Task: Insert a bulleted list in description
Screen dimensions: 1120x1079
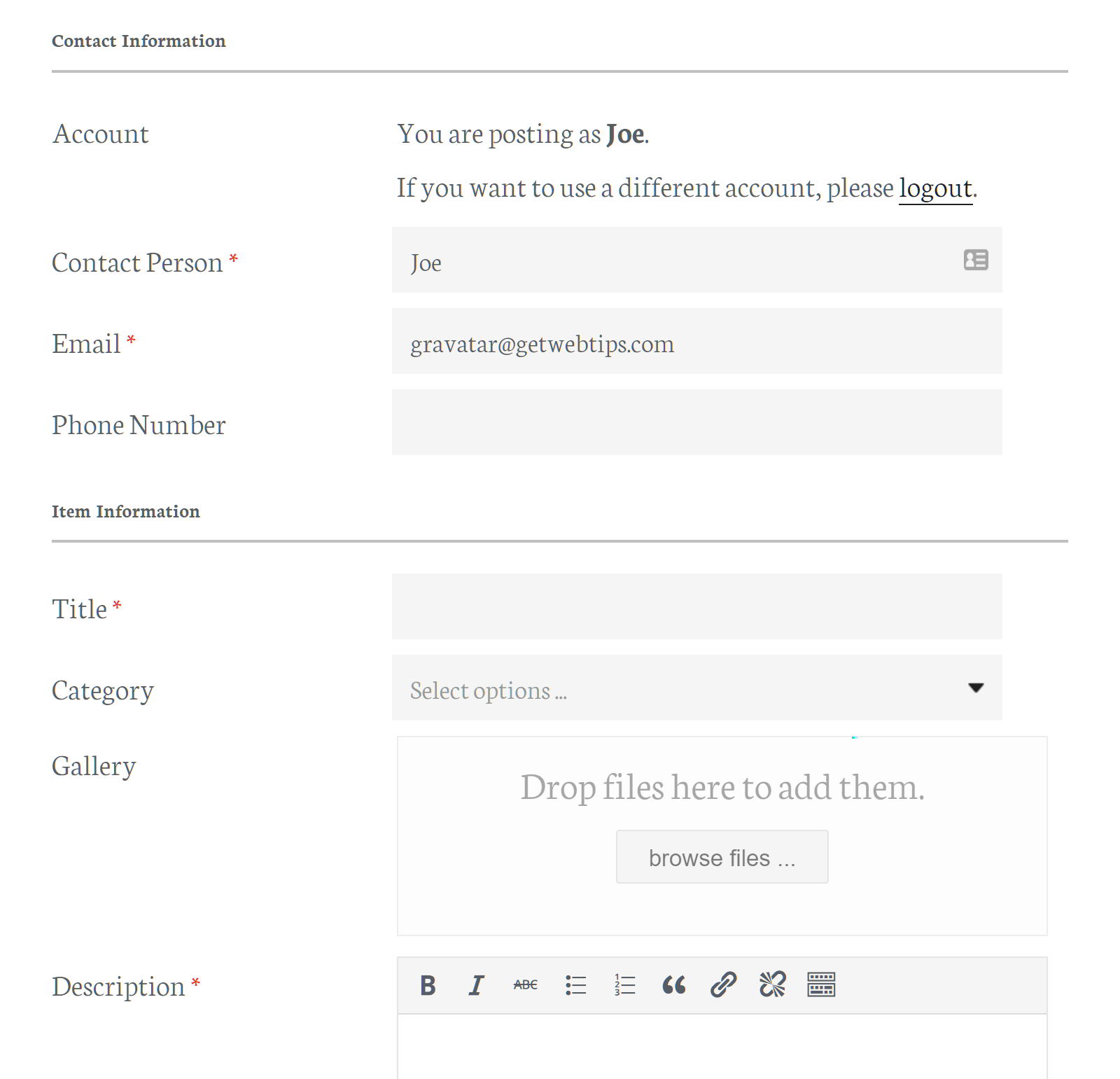Action: [x=575, y=985]
